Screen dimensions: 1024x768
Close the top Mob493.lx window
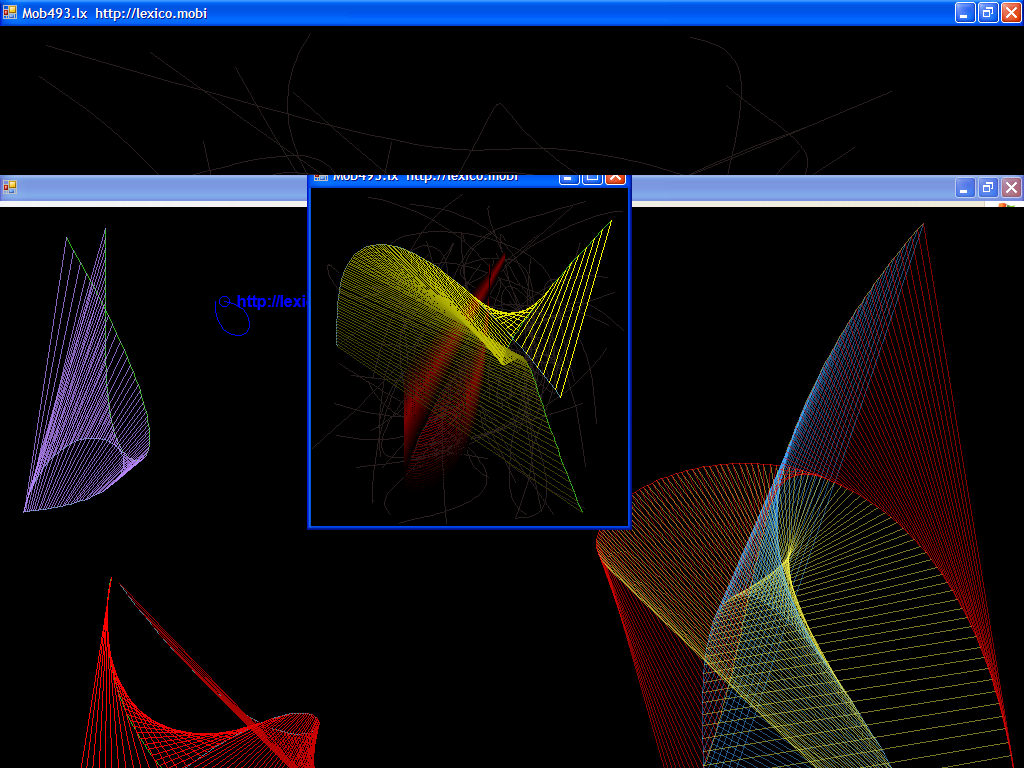coord(1011,13)
